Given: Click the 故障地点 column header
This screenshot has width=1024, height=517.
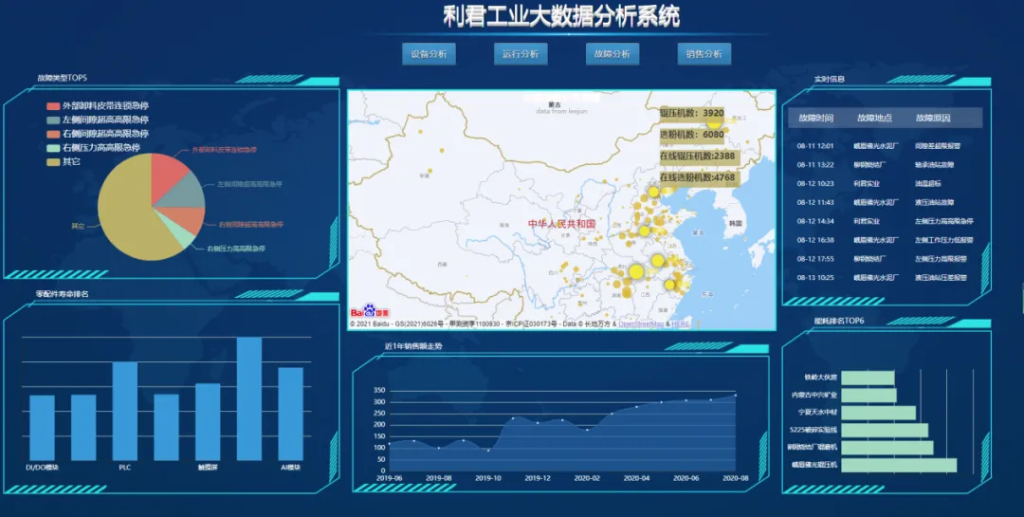Looking at the screenshot, I should (x=873, y=118).
